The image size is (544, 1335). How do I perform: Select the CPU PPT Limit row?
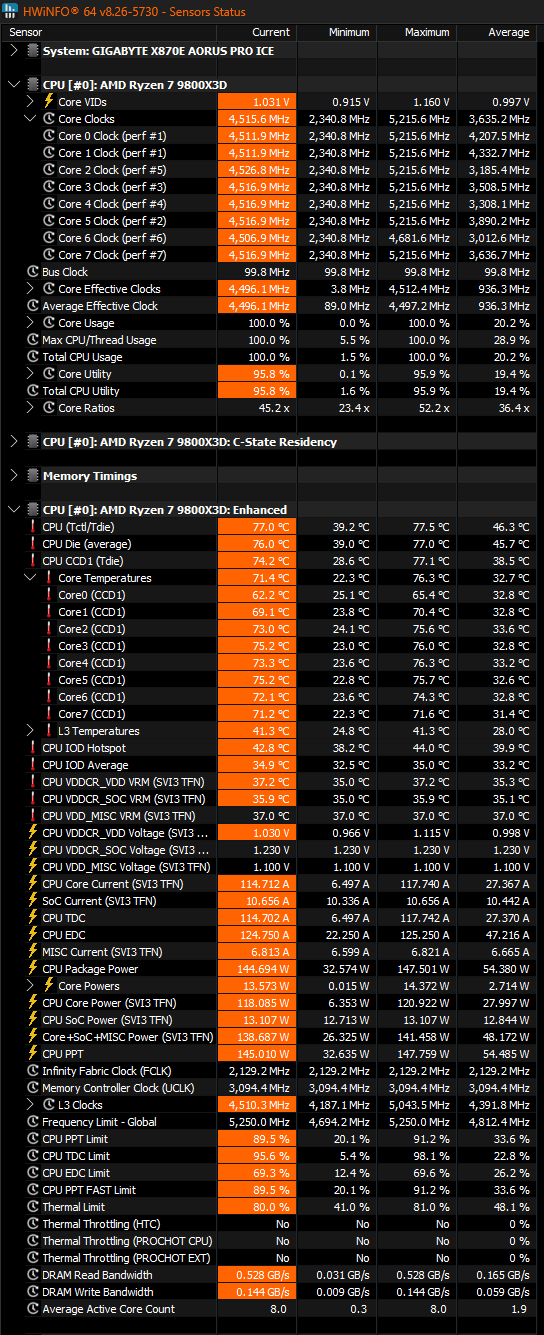click(272, 1138)
